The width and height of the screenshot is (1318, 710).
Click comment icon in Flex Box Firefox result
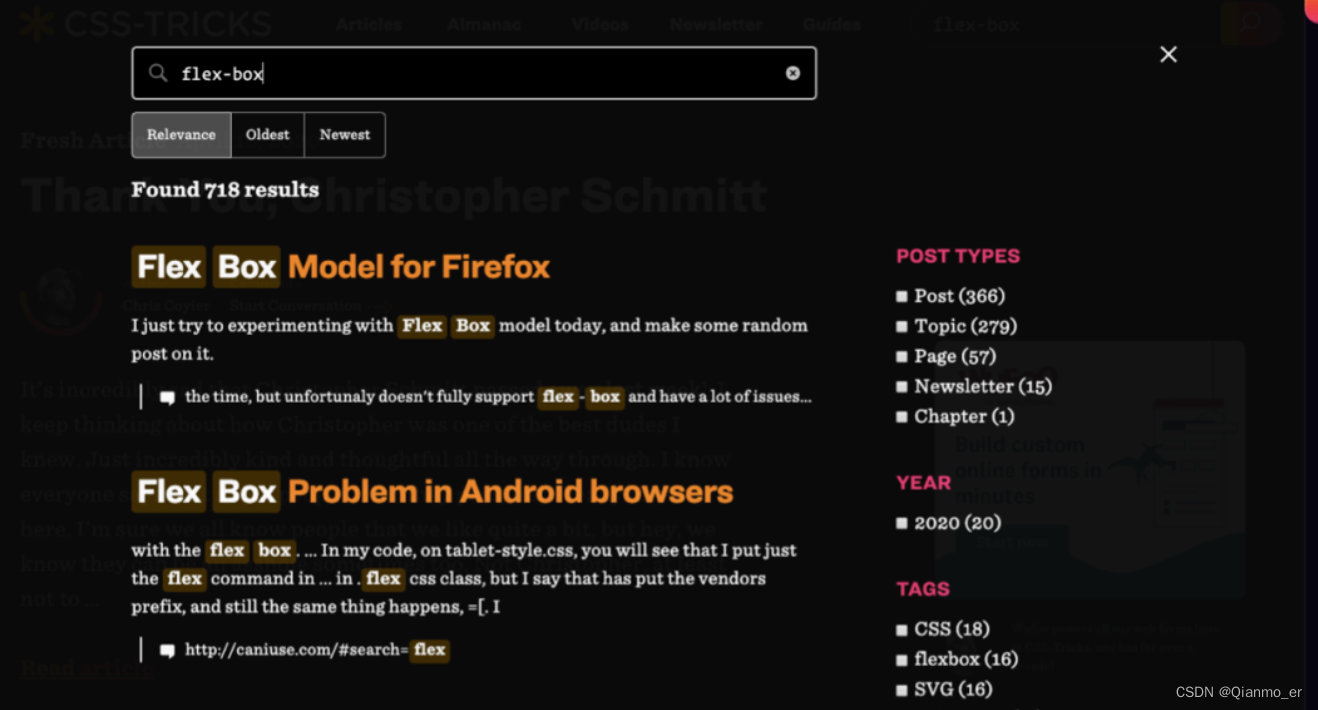[x=167, y=397]
